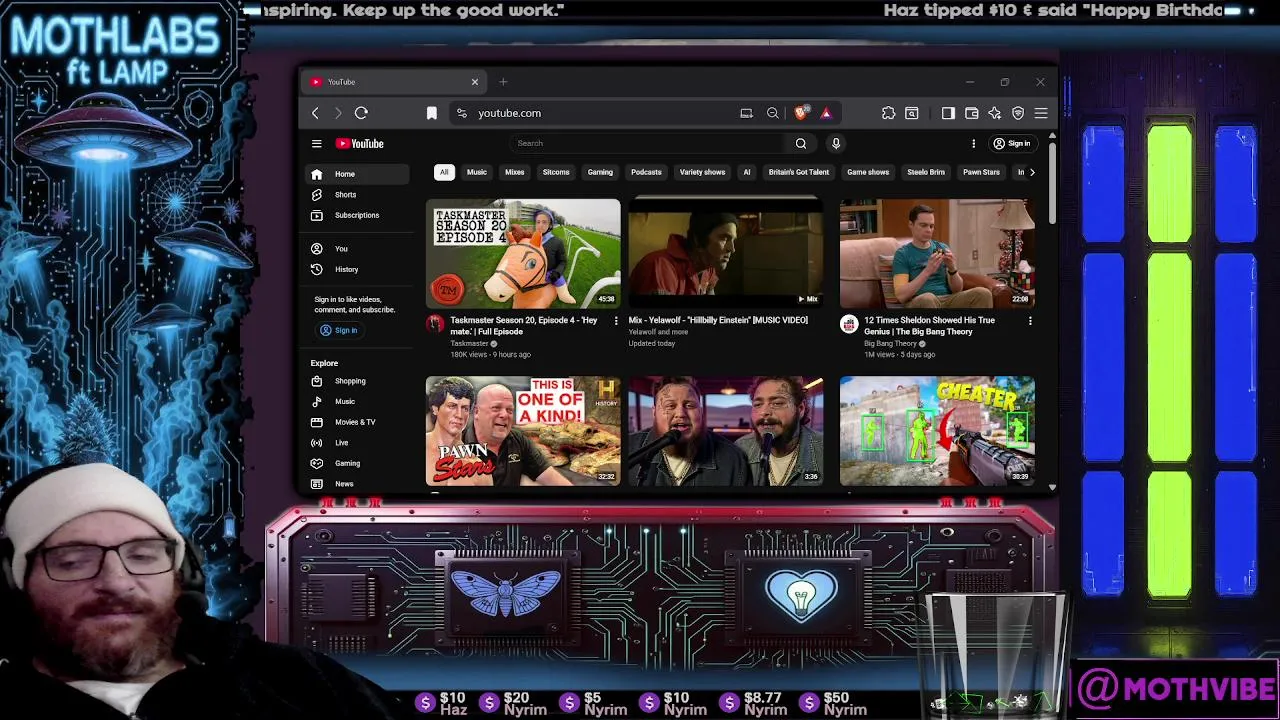Open the Brave Wallet icon

click(971, 113)
